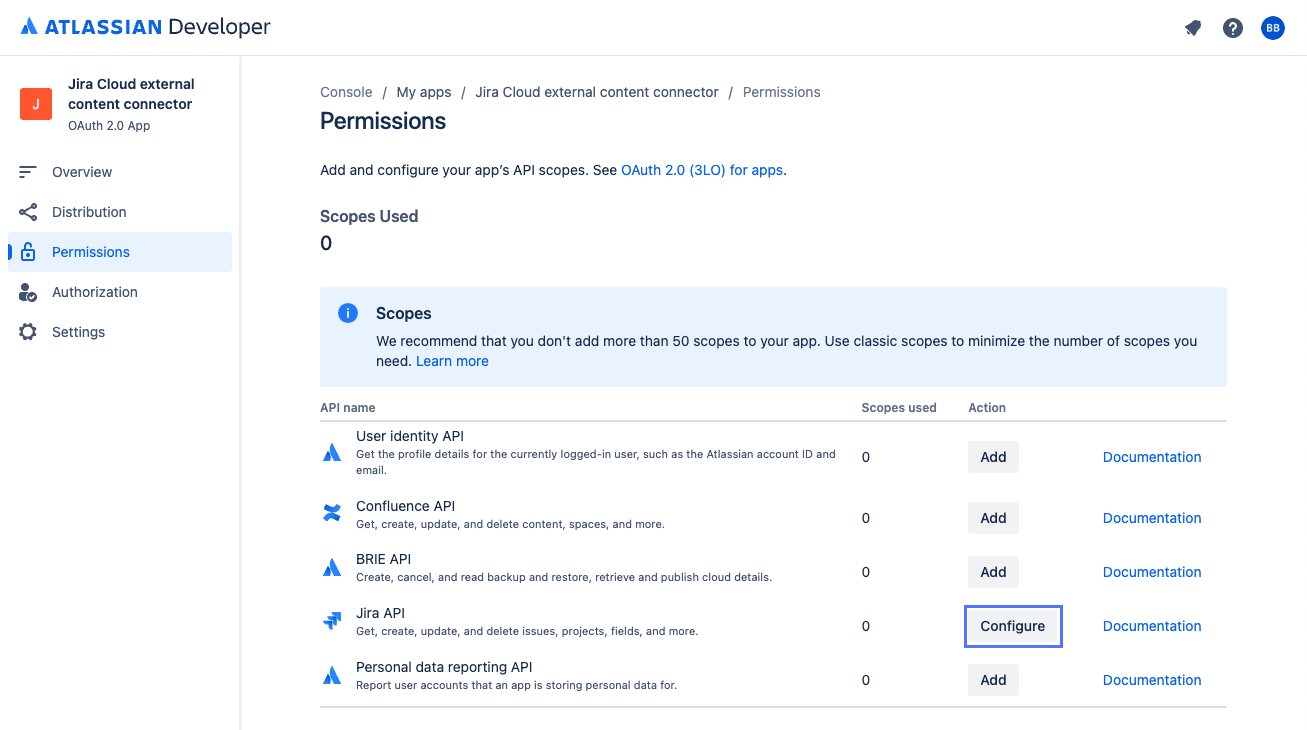Click the Permissions breadcrumb text
Viewport: 1307px width, 730px height.
pyautogui.click(x=781, y=92)
